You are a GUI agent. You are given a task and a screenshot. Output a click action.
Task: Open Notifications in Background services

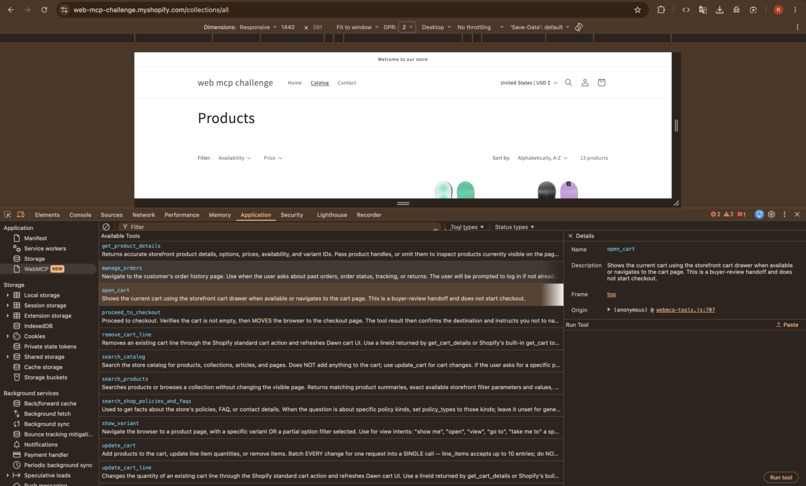pos(41,444)
